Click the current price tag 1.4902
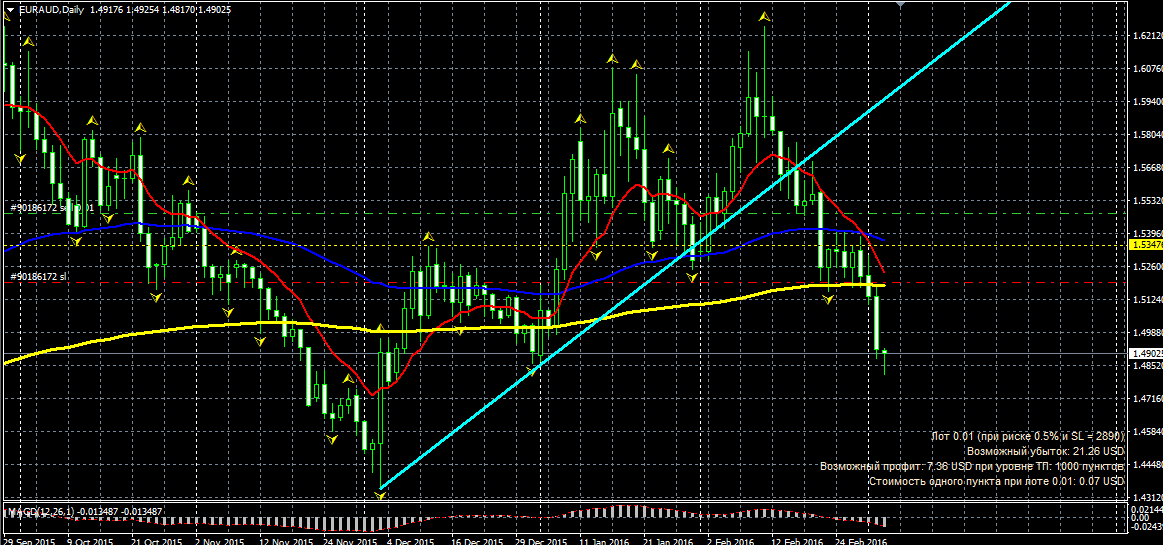This screenshot has height=545, width=1163. click(1145, 354)
